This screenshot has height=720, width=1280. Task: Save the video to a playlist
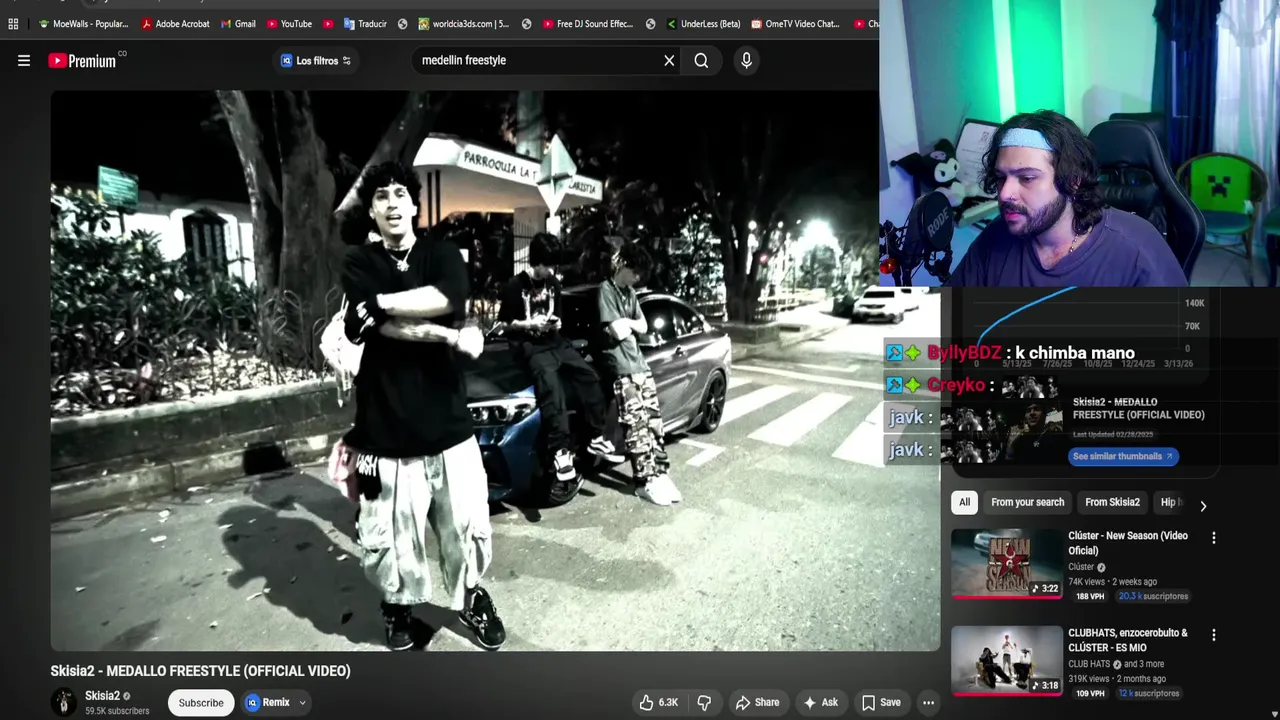coord(881,702)
